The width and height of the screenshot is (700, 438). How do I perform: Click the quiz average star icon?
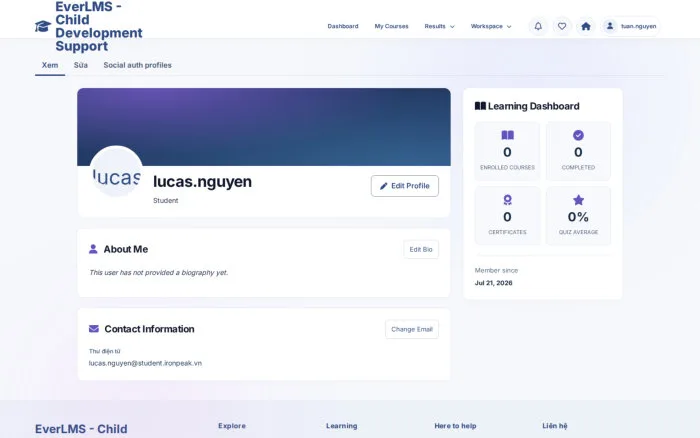point(578,200)
